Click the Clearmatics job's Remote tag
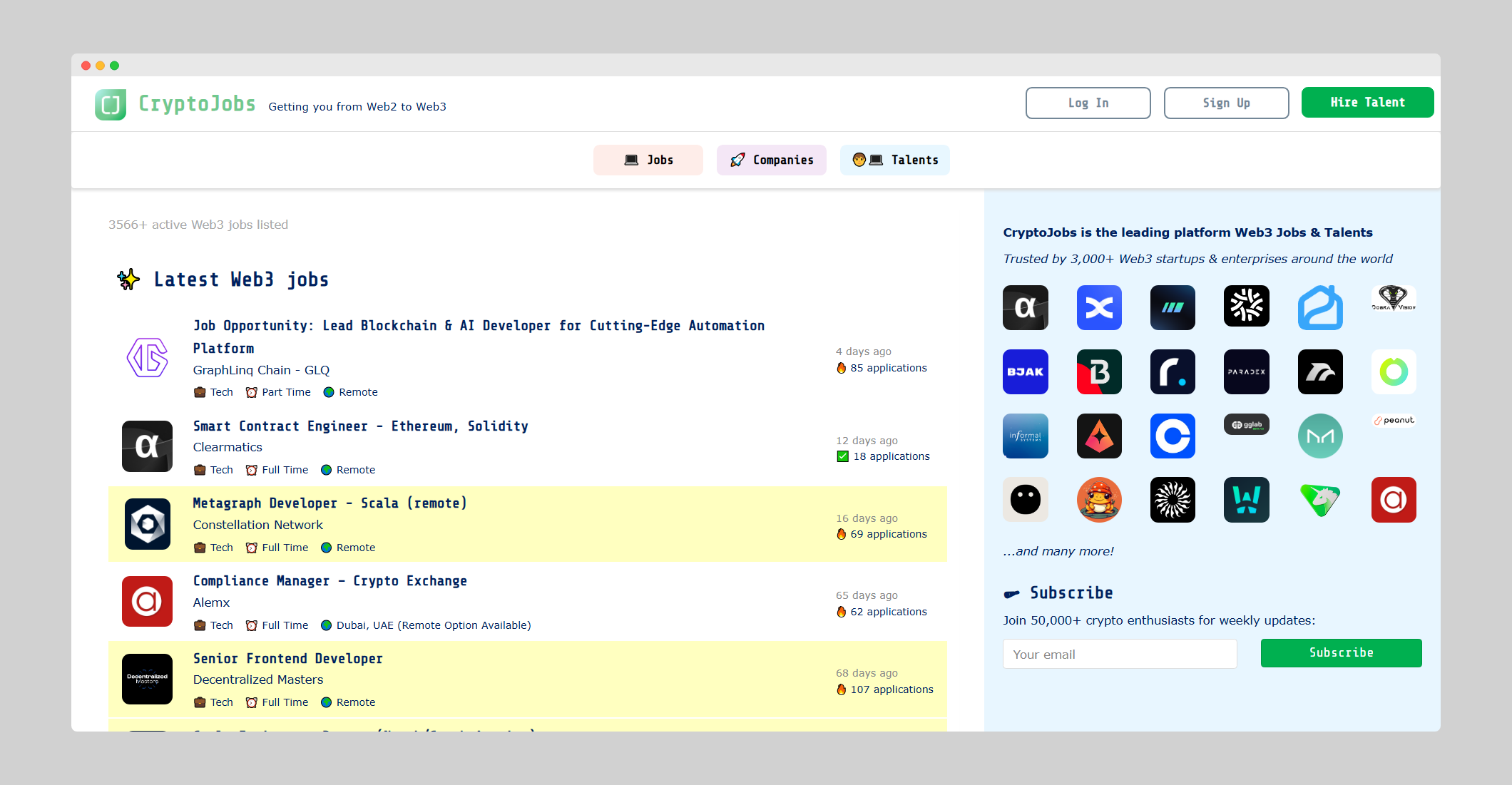The image size is (1512, 785). coord(348,470)
